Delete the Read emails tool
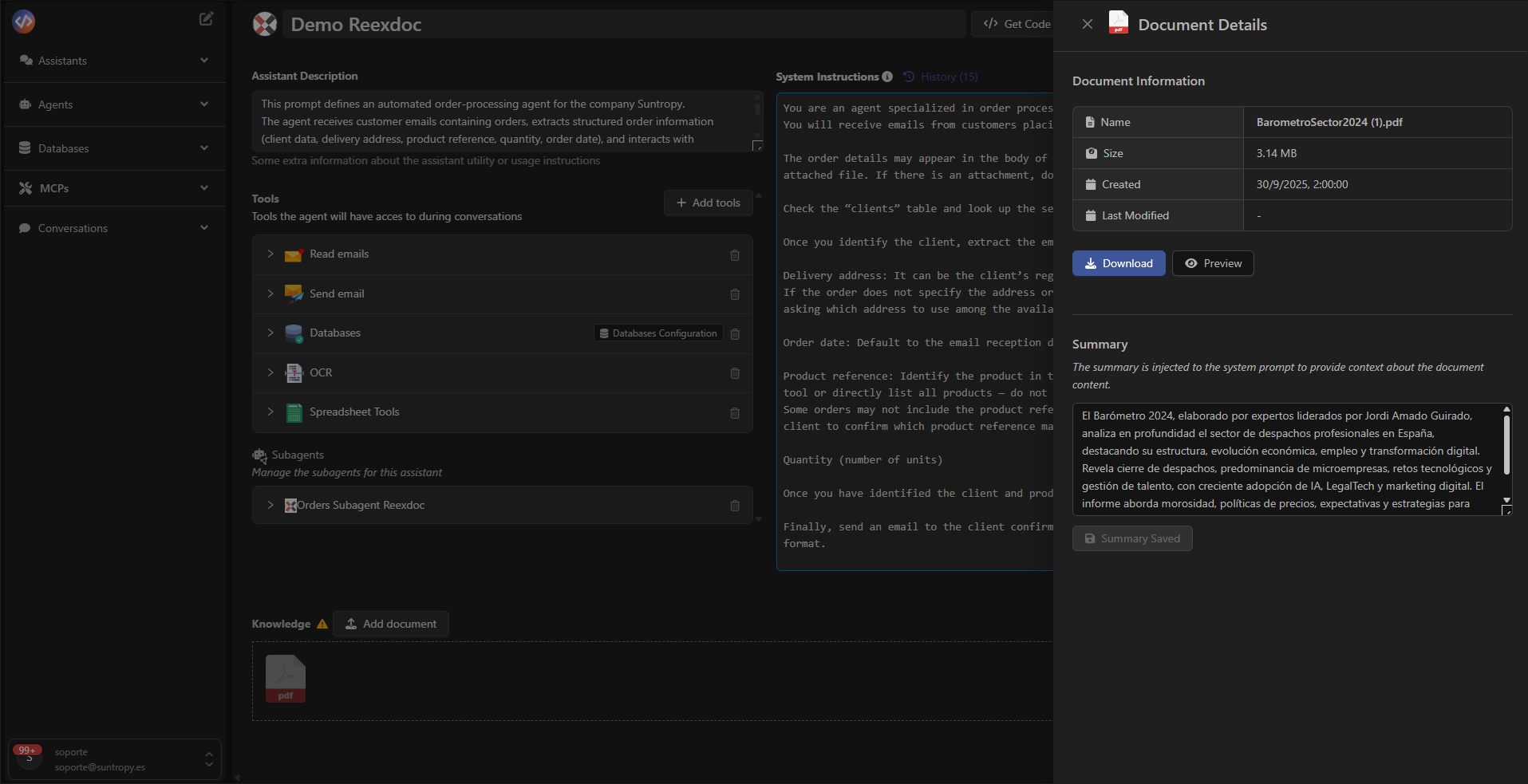 point(735,255)
